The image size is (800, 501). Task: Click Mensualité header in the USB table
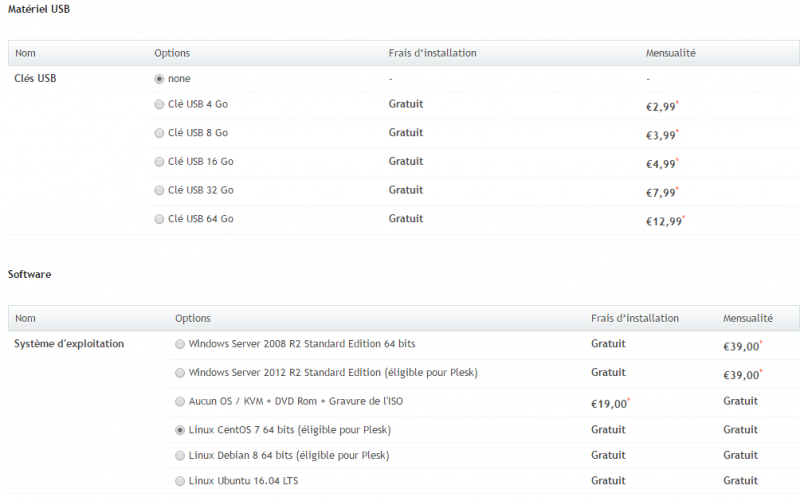coord(670,53)
